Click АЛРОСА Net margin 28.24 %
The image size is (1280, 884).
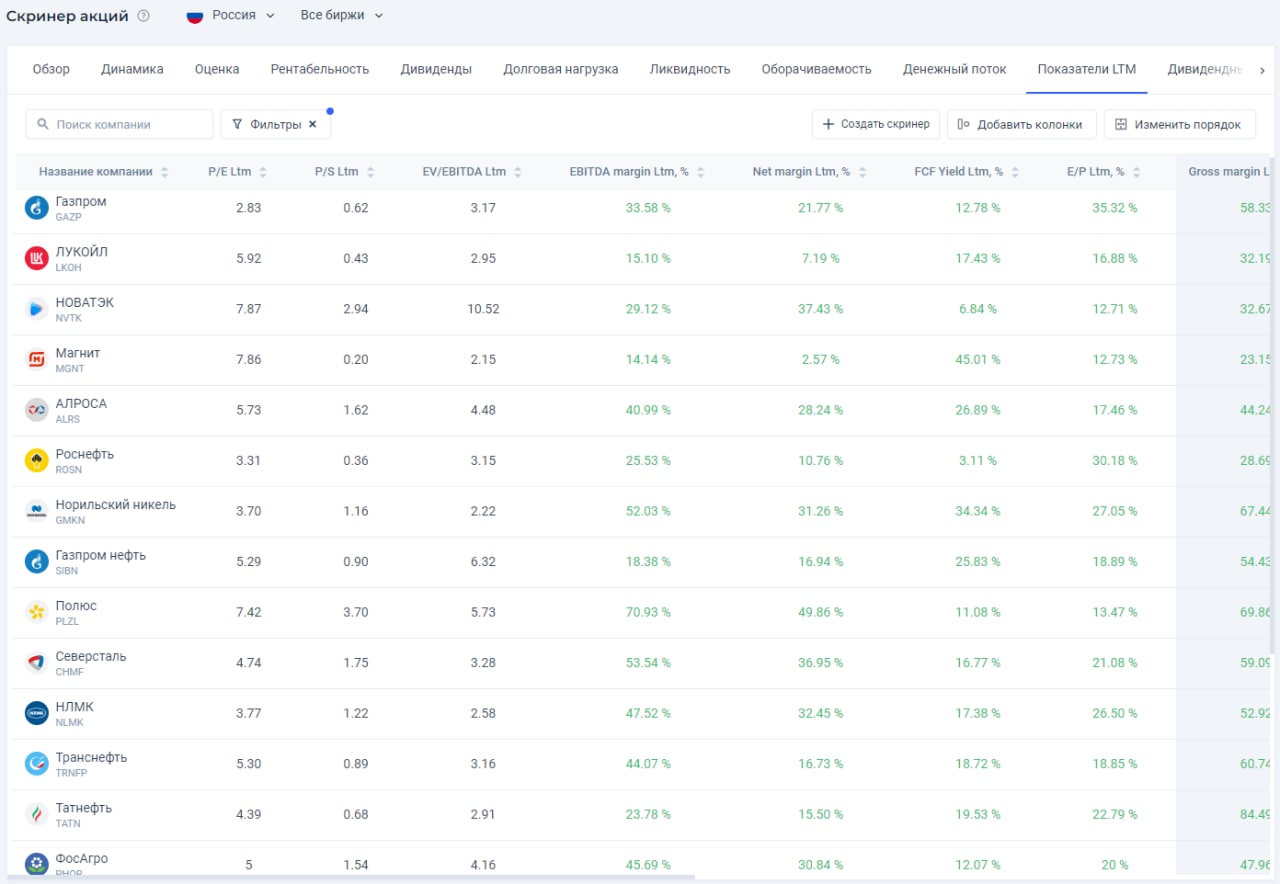point(820,410)
